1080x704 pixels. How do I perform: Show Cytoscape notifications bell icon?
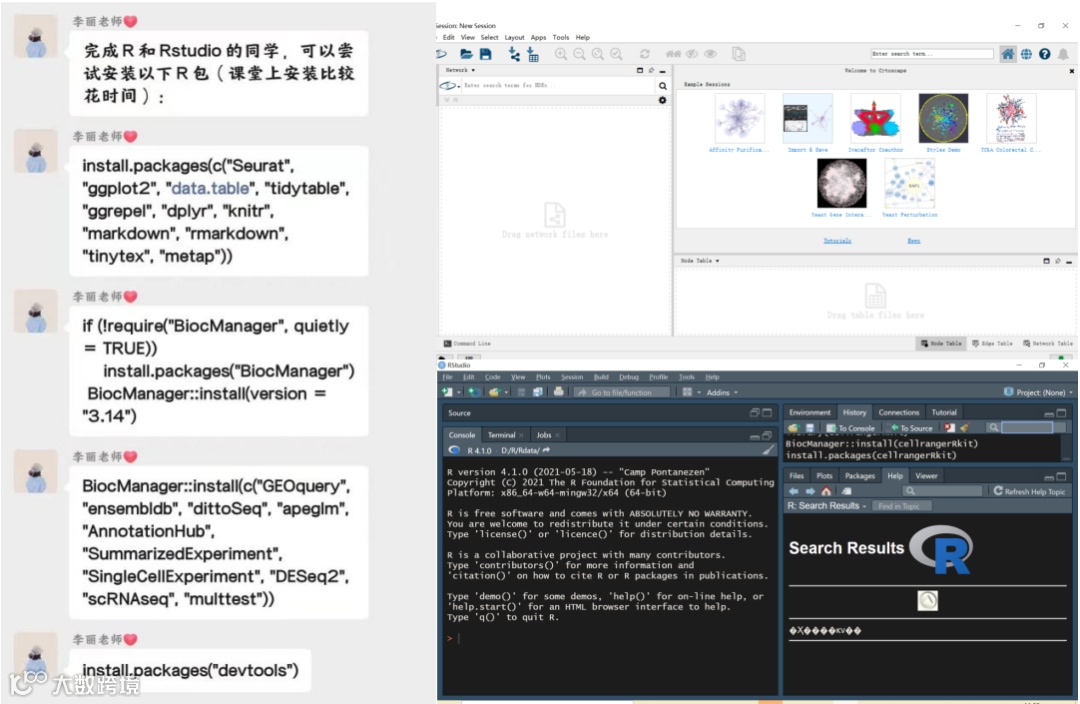tap(1063, 54)
